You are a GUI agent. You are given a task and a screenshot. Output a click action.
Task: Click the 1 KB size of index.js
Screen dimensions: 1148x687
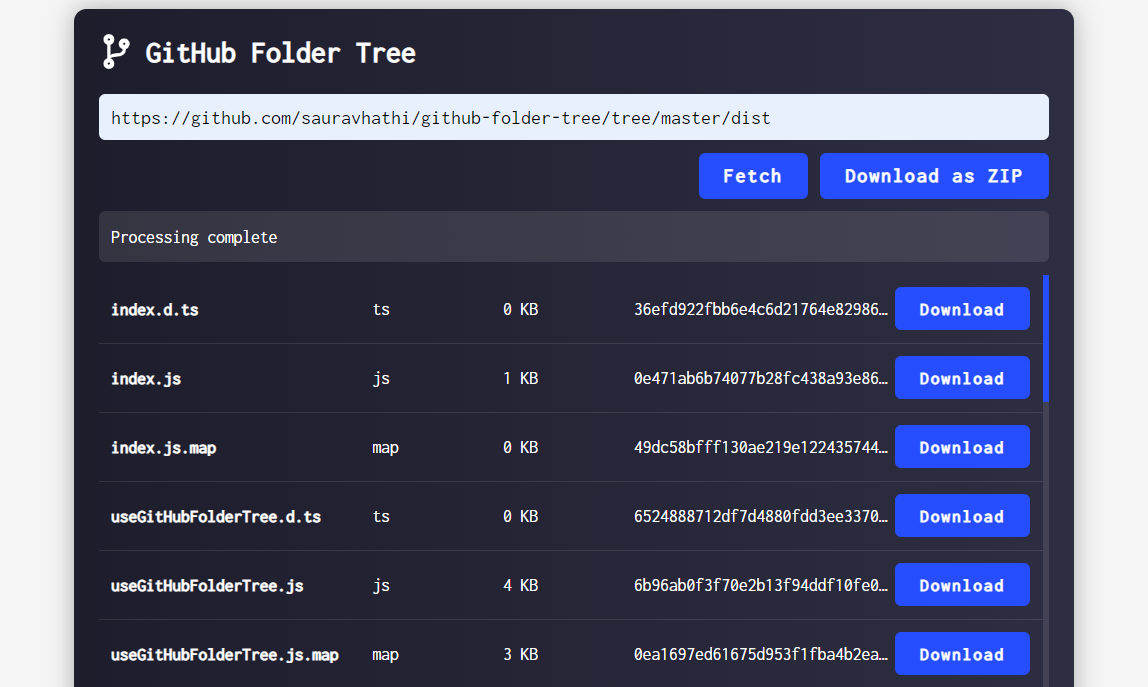[x=521, y=379]
